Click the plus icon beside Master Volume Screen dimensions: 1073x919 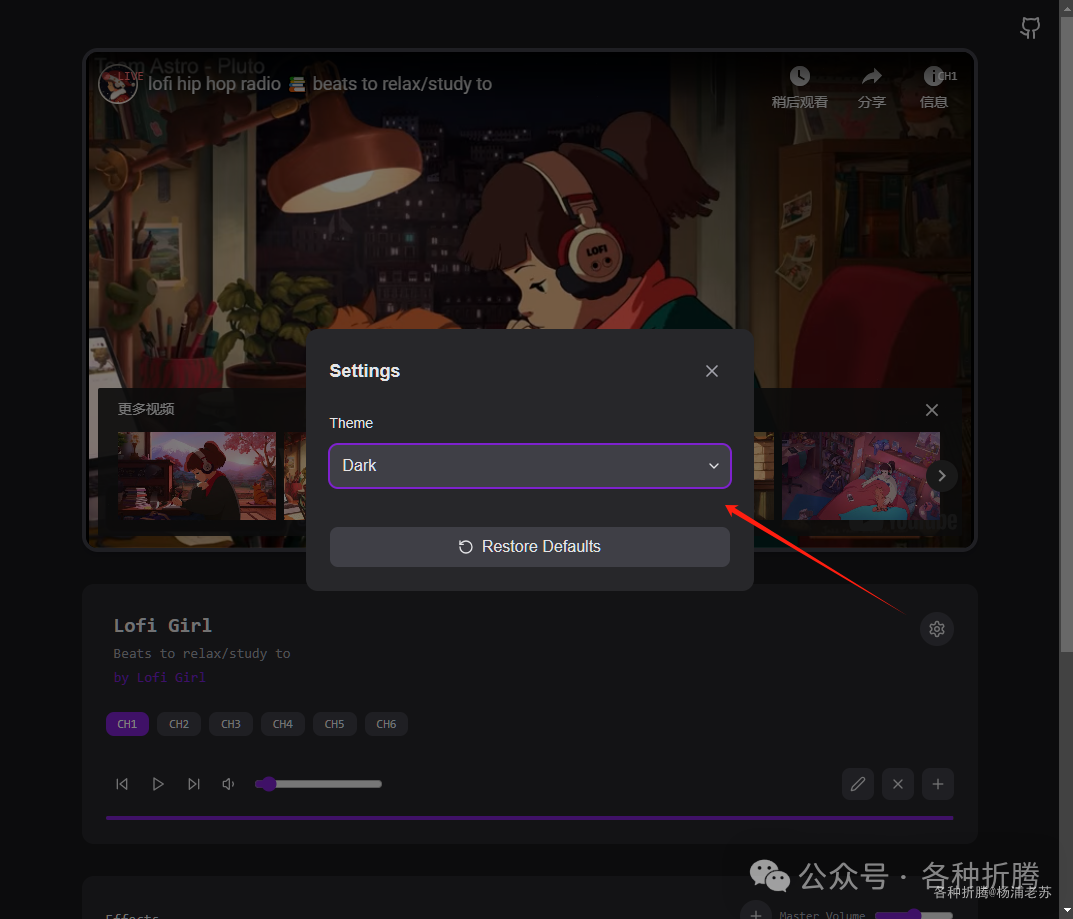pos(755,914)
